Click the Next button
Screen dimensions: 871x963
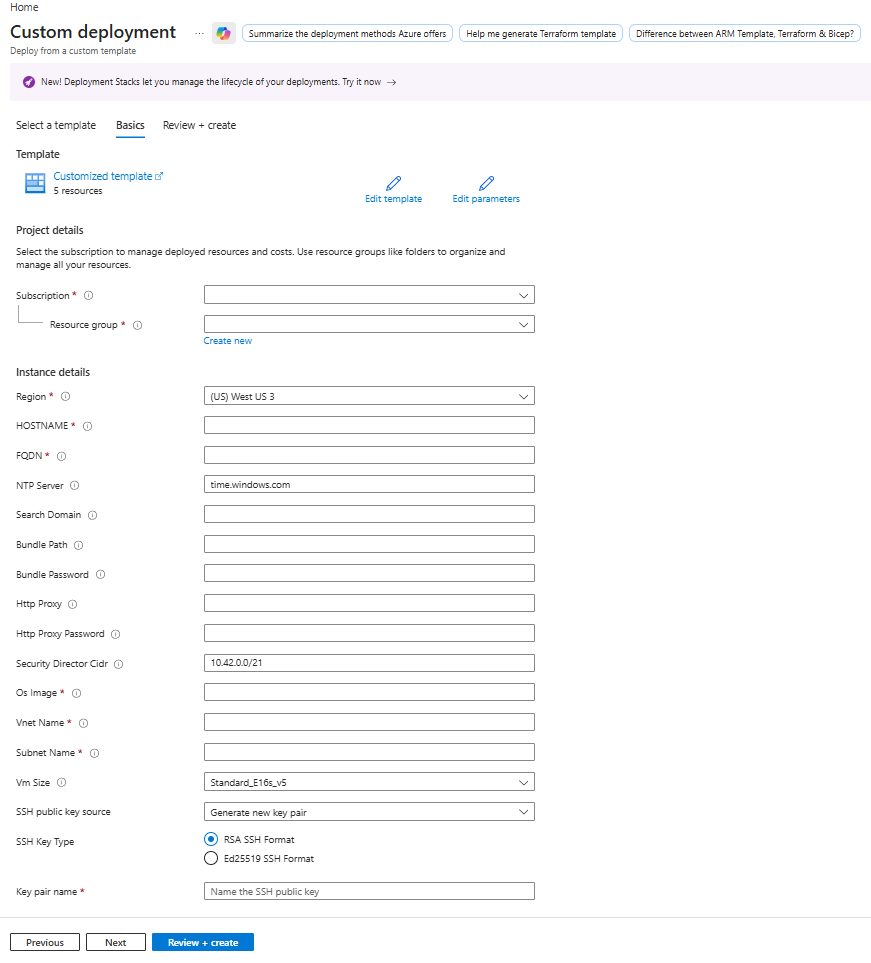click(x=115, y=942)
